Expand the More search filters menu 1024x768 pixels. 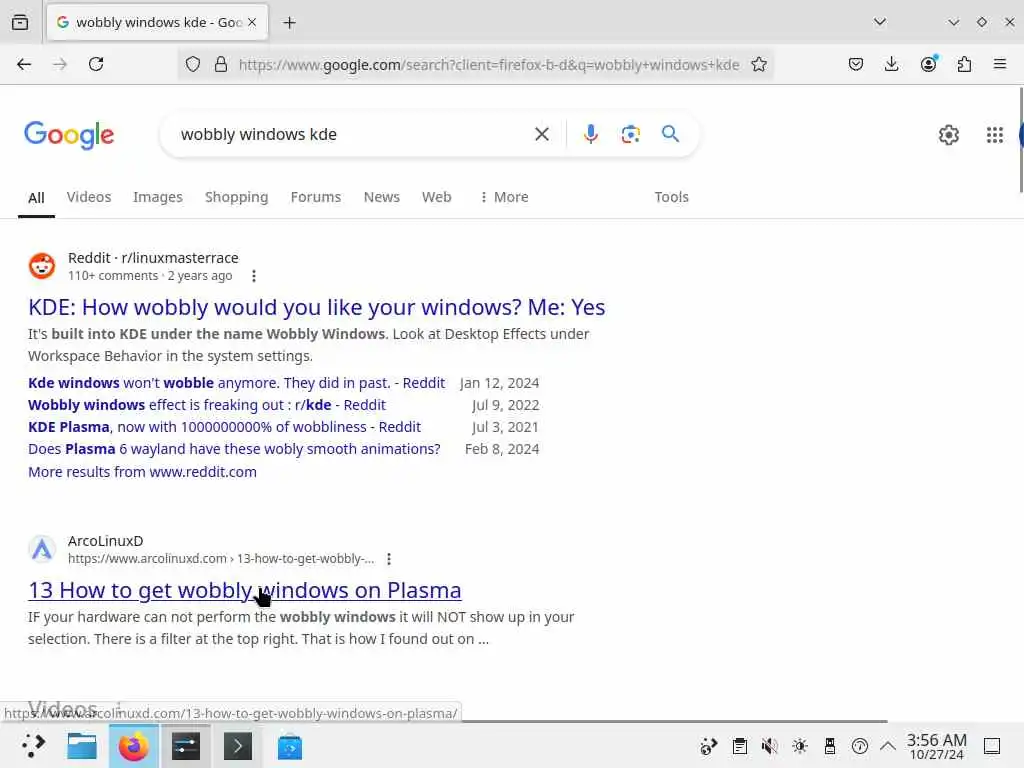tap(504, 197)
